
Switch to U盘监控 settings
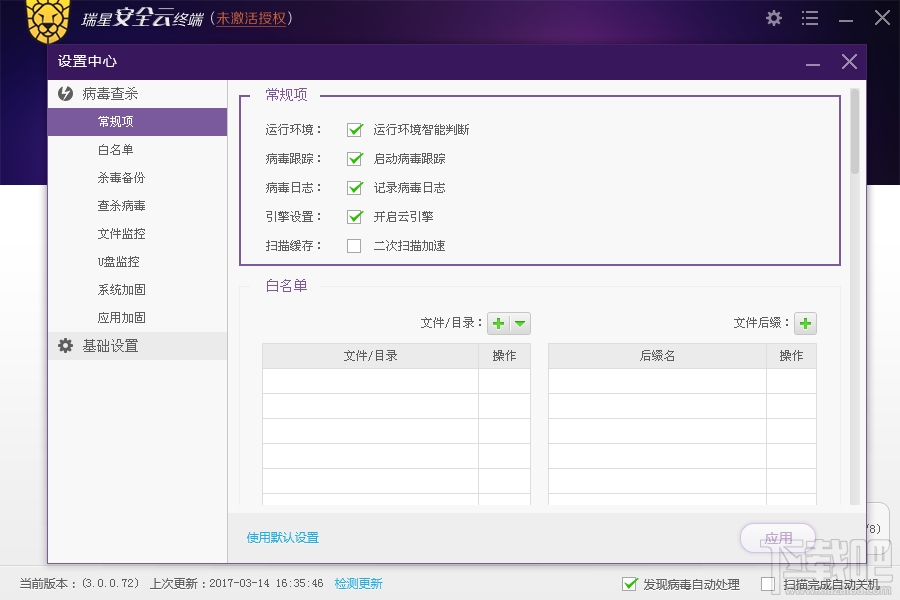tap(120, 261)
